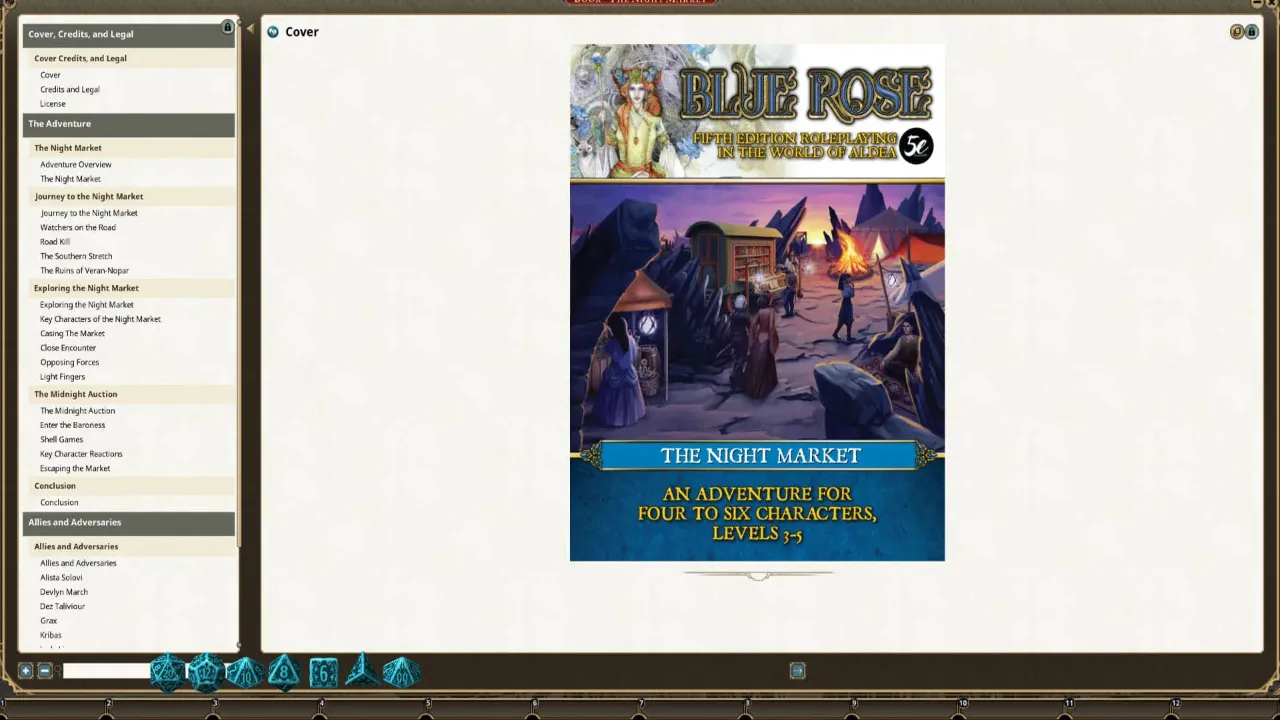Open the Close Encounter page

click(x=68, y=348)
